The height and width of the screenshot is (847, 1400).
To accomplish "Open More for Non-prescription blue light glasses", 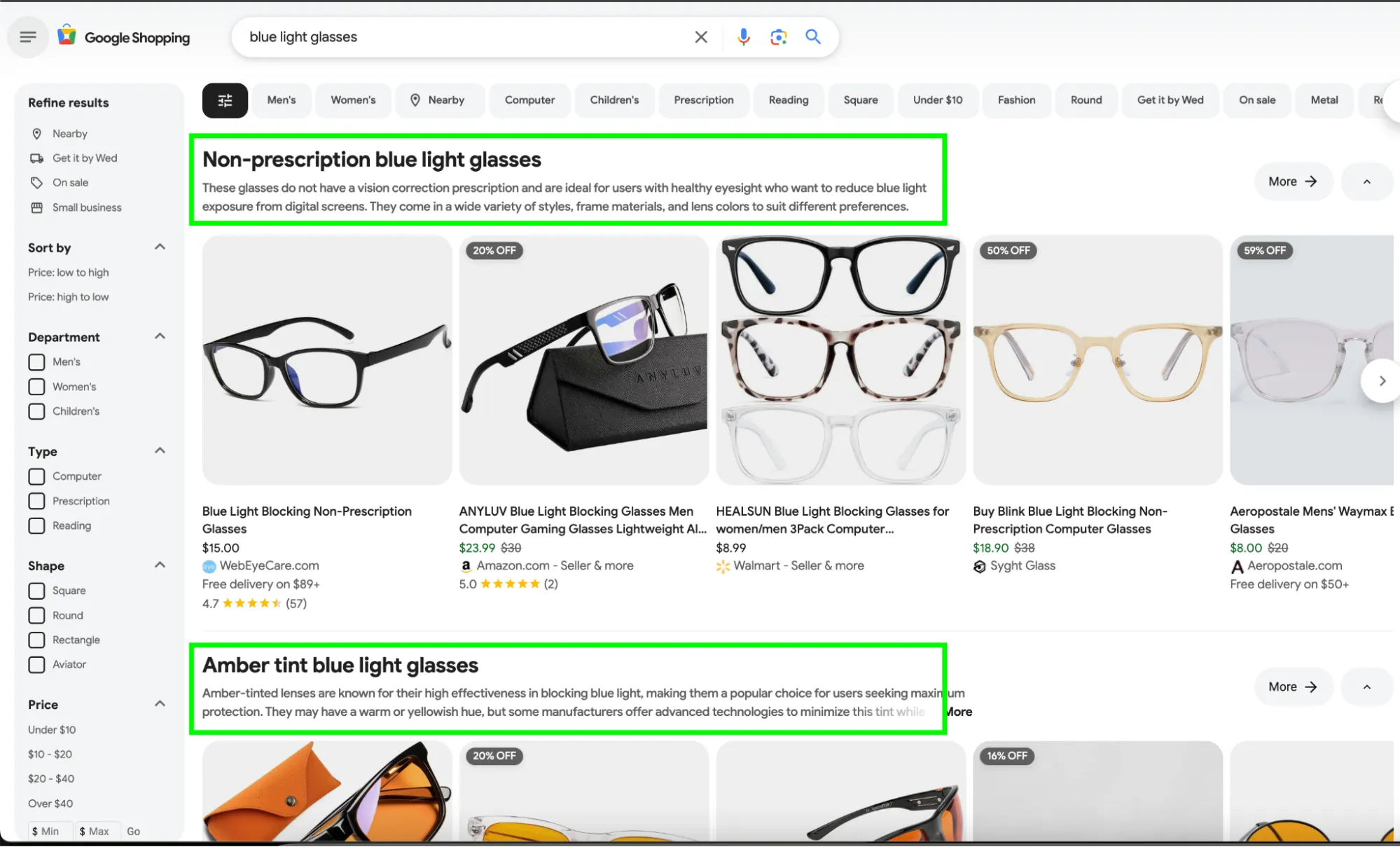I will (x=1293, y=181).
